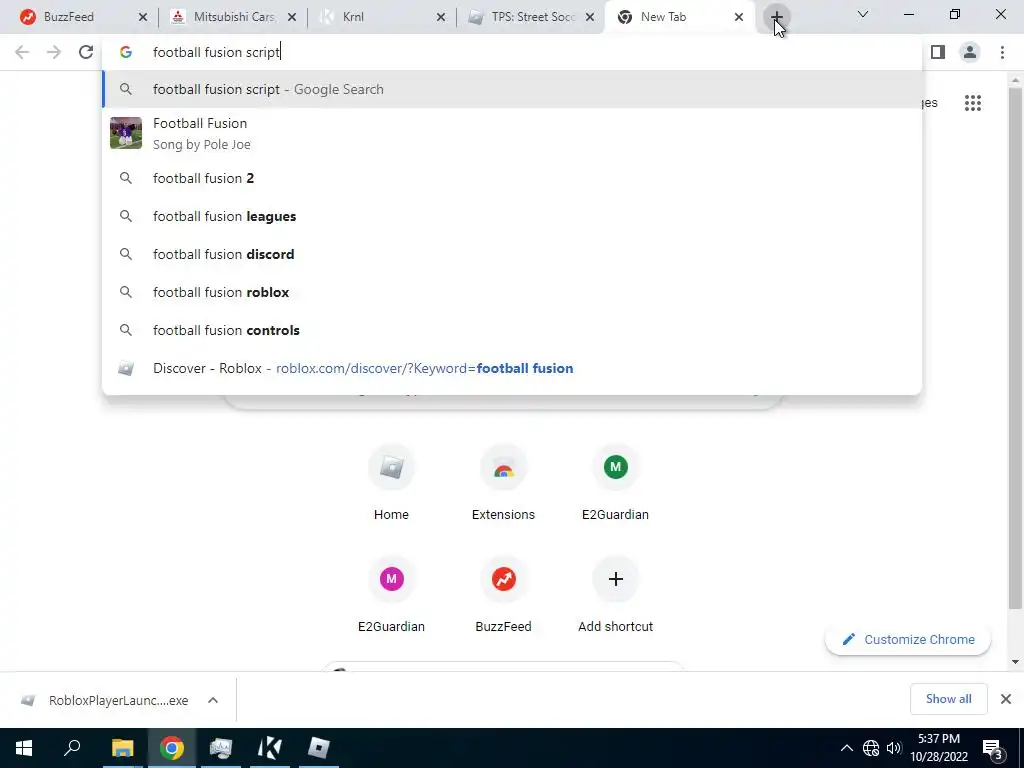Image resolution: width=1024 pixels, height=768 pixels.
Task: Open the tab search dropdown chevron
Action: coord(863,14)
